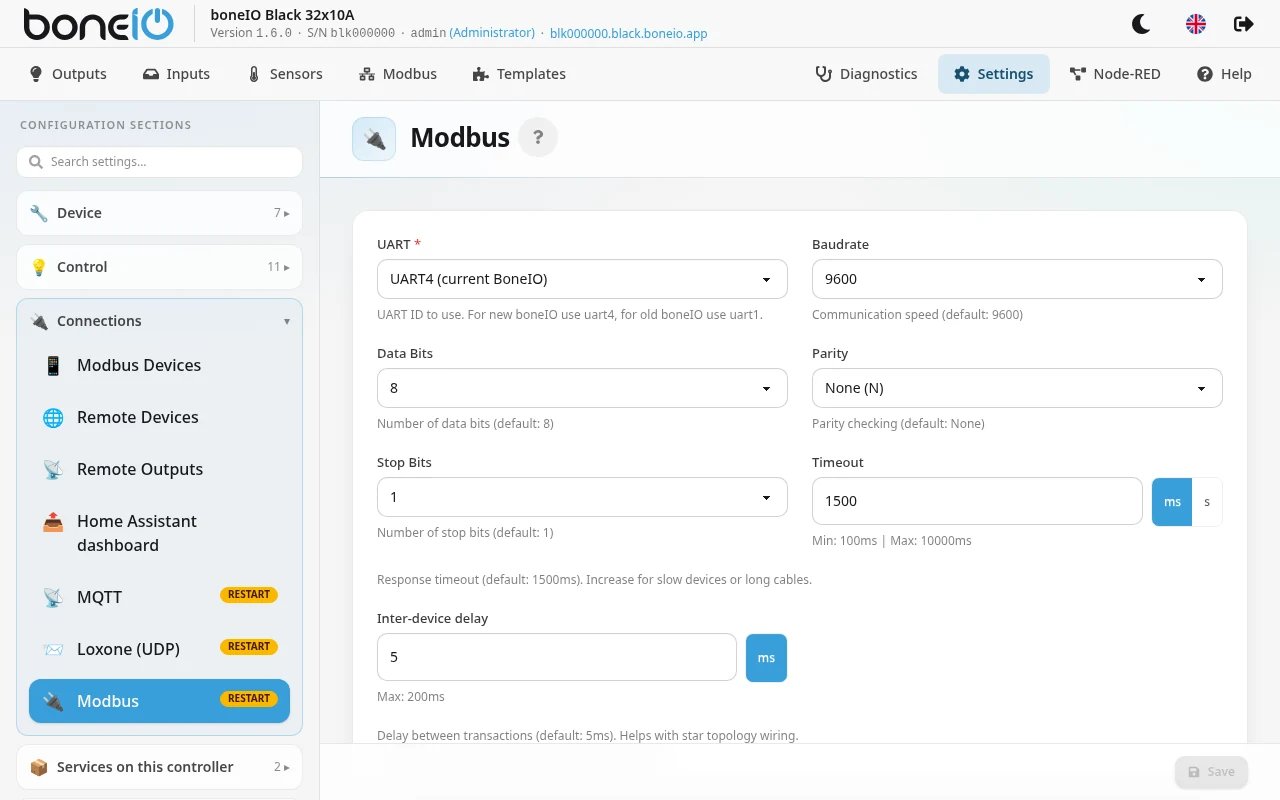Click the Save button
The height and width of the screenshot is (800, 1280).
[x=1211, y=772]
